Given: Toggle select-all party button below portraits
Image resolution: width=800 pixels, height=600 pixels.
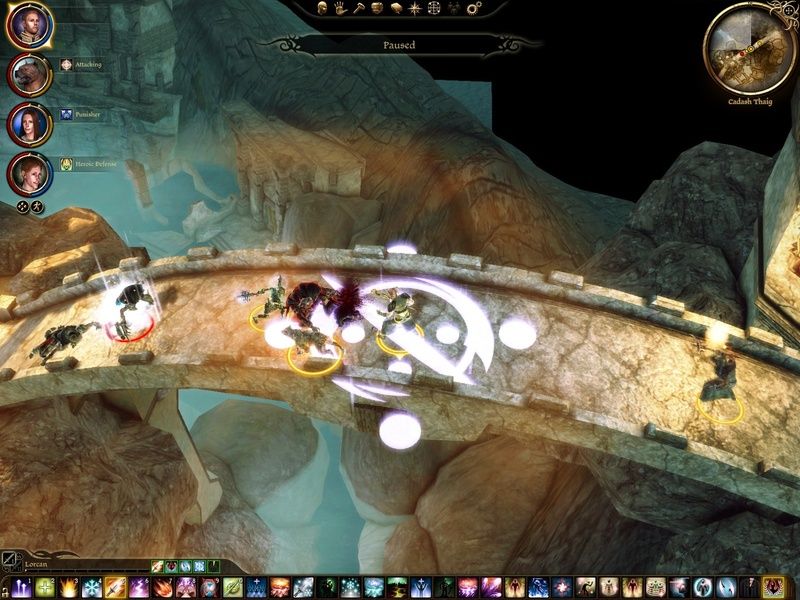Looking at the screenshot, I should click(x=22, y=206).
